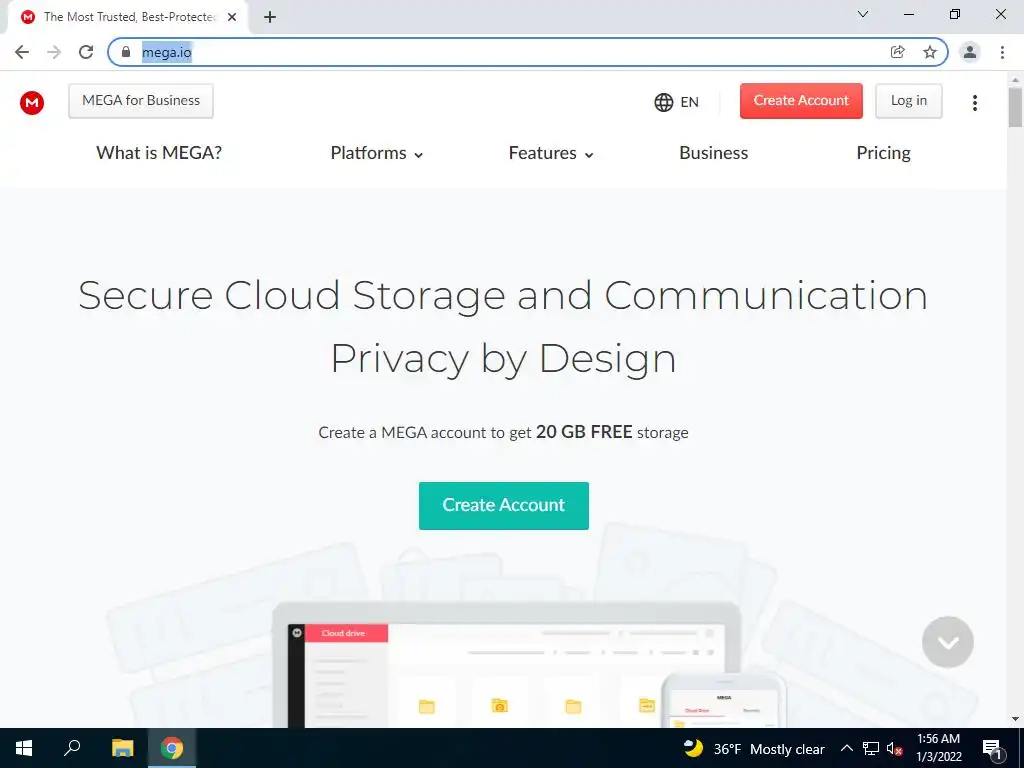Image resolution: width=1024 pixels, height=768 pixels.
Task: Click the Cloud drive mockup image
Action: point(529,666)
